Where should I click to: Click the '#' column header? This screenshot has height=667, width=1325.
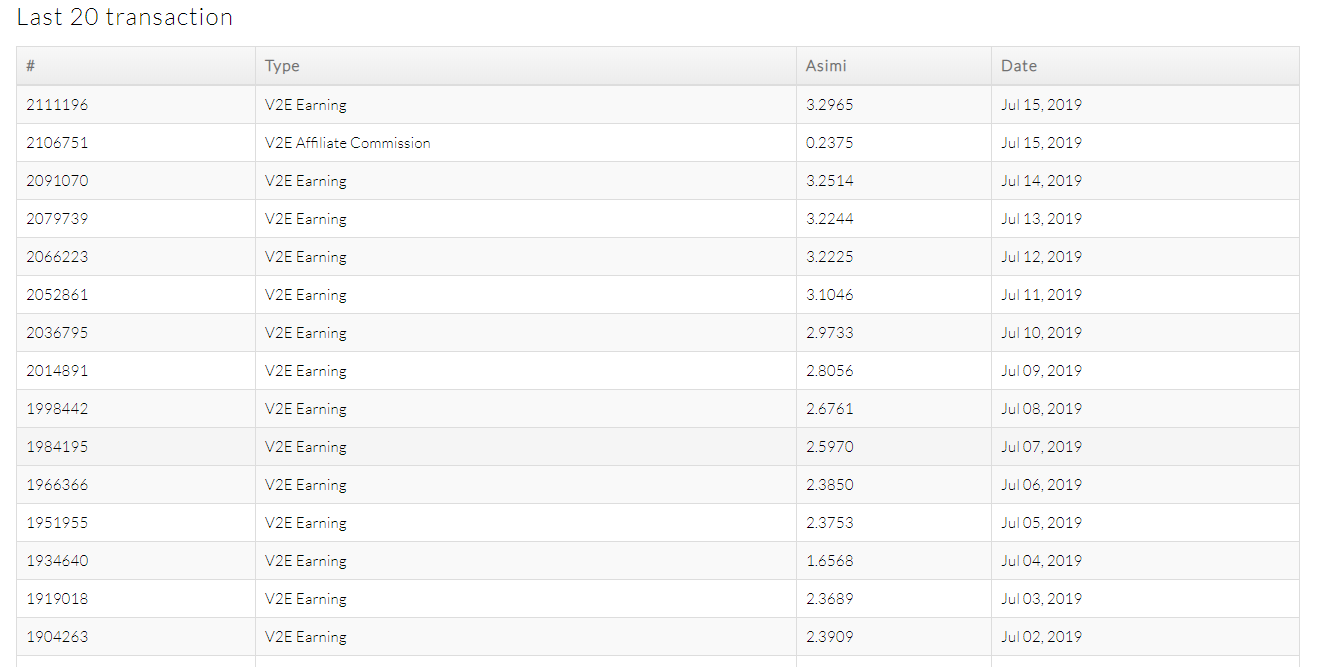[x=31, y=66]
